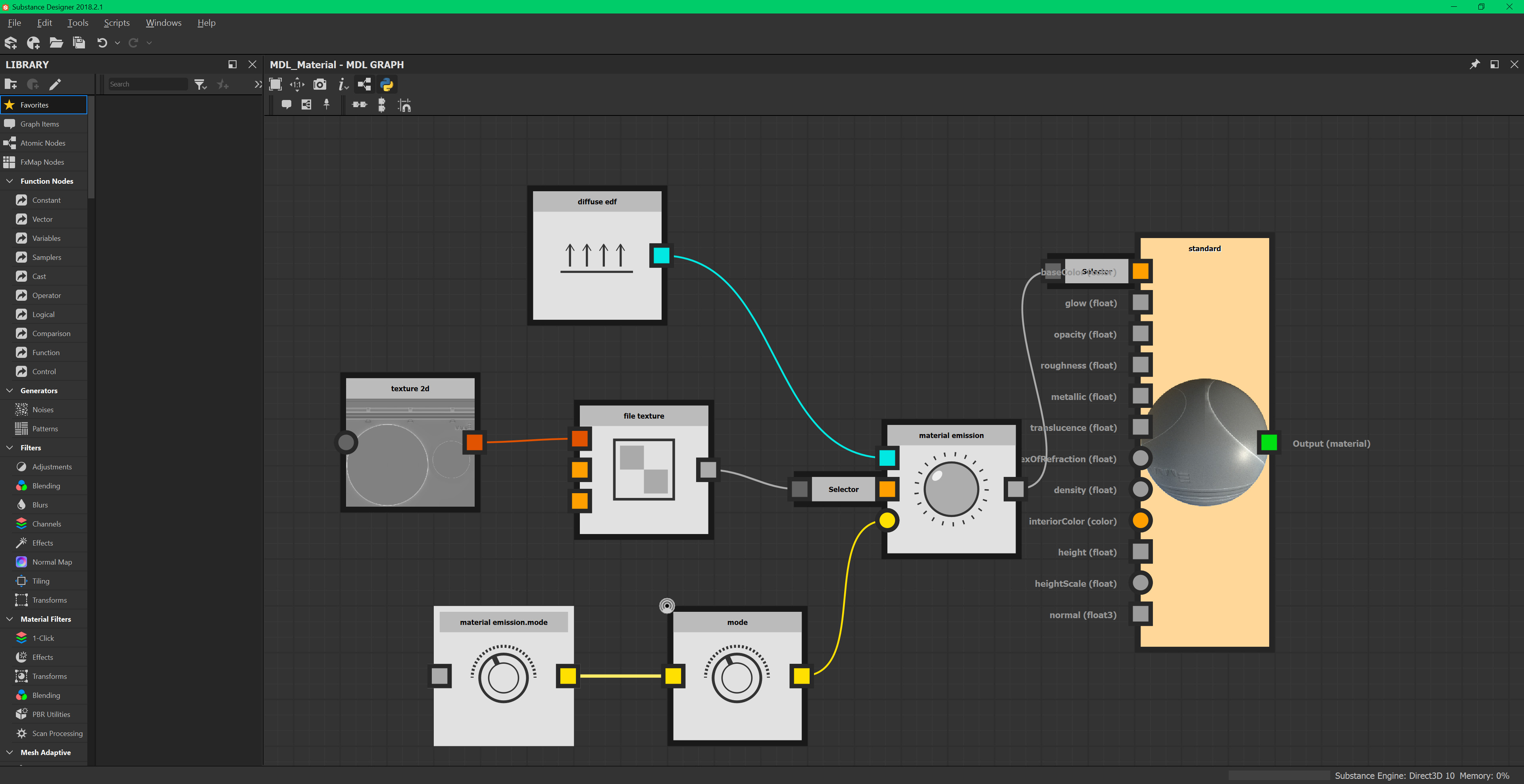Open the Help menu
The height and width of the screenshot is (784, 1524).
[x=206, y=23]
